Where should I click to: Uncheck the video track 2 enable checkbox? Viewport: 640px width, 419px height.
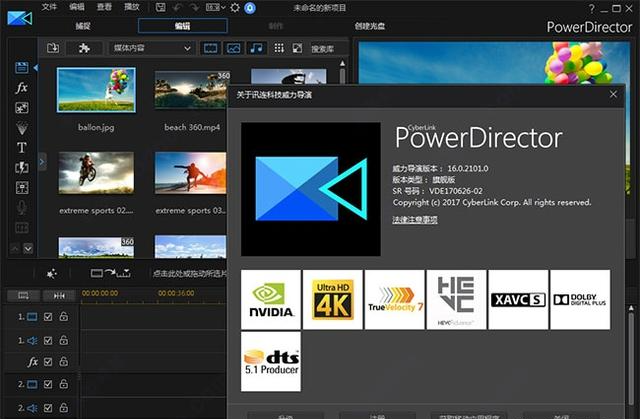(x=48, y=384)
